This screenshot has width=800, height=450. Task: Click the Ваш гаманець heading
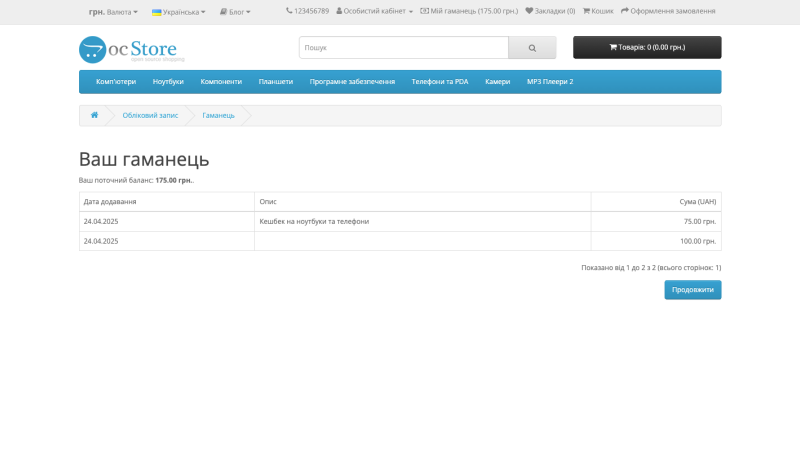[x=144, y=159]
